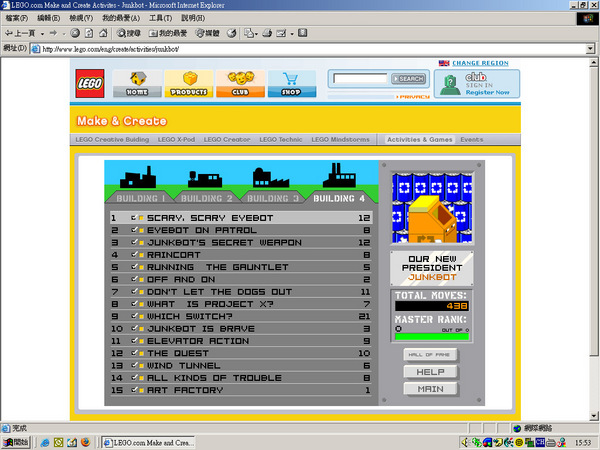The image size is (600, 450).
Task: Expand the address bar dropdown arrow
Action: pyautogui.click(x=590, y=49)
